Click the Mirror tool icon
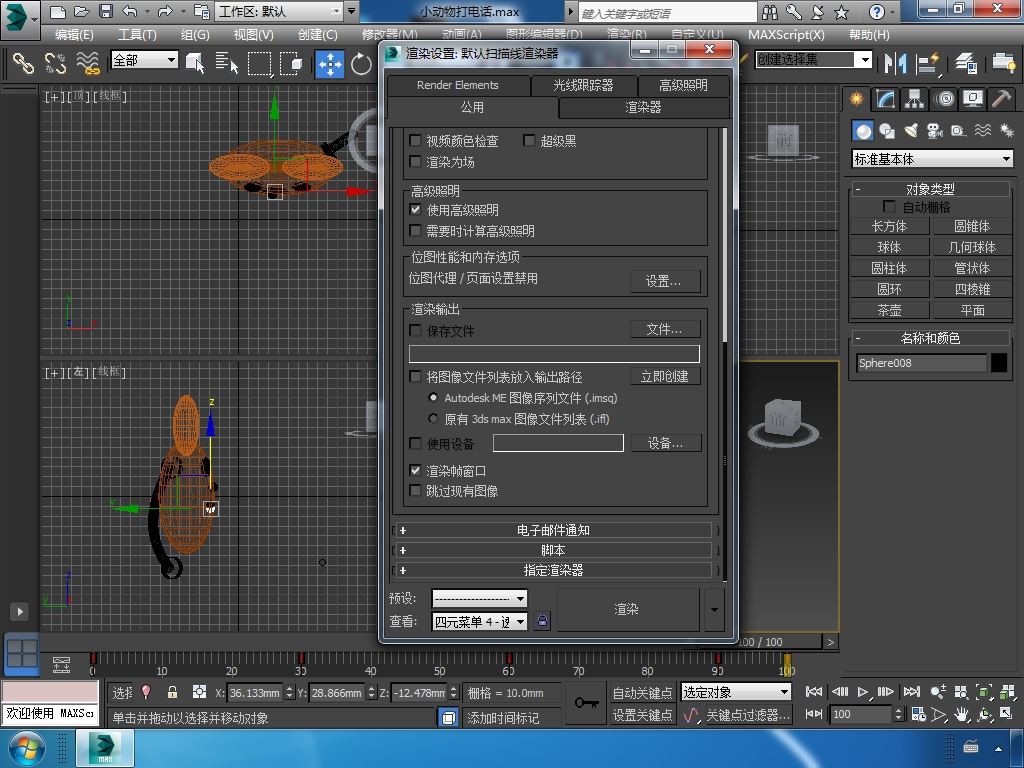Image resolution: width=1024 pixels, height=768 pixels. pos(895,63)
